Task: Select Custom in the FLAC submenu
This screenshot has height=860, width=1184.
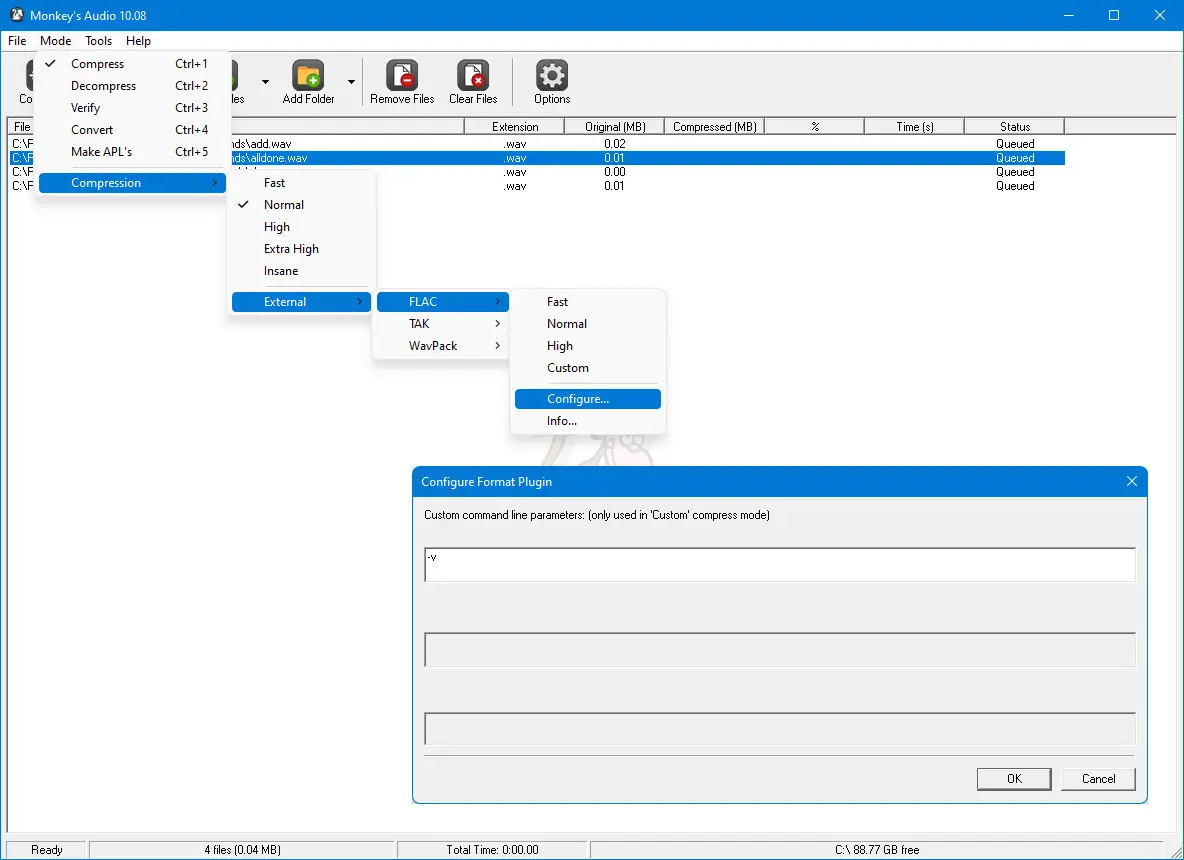Action: pyautogui.click(x=587, y=368)
